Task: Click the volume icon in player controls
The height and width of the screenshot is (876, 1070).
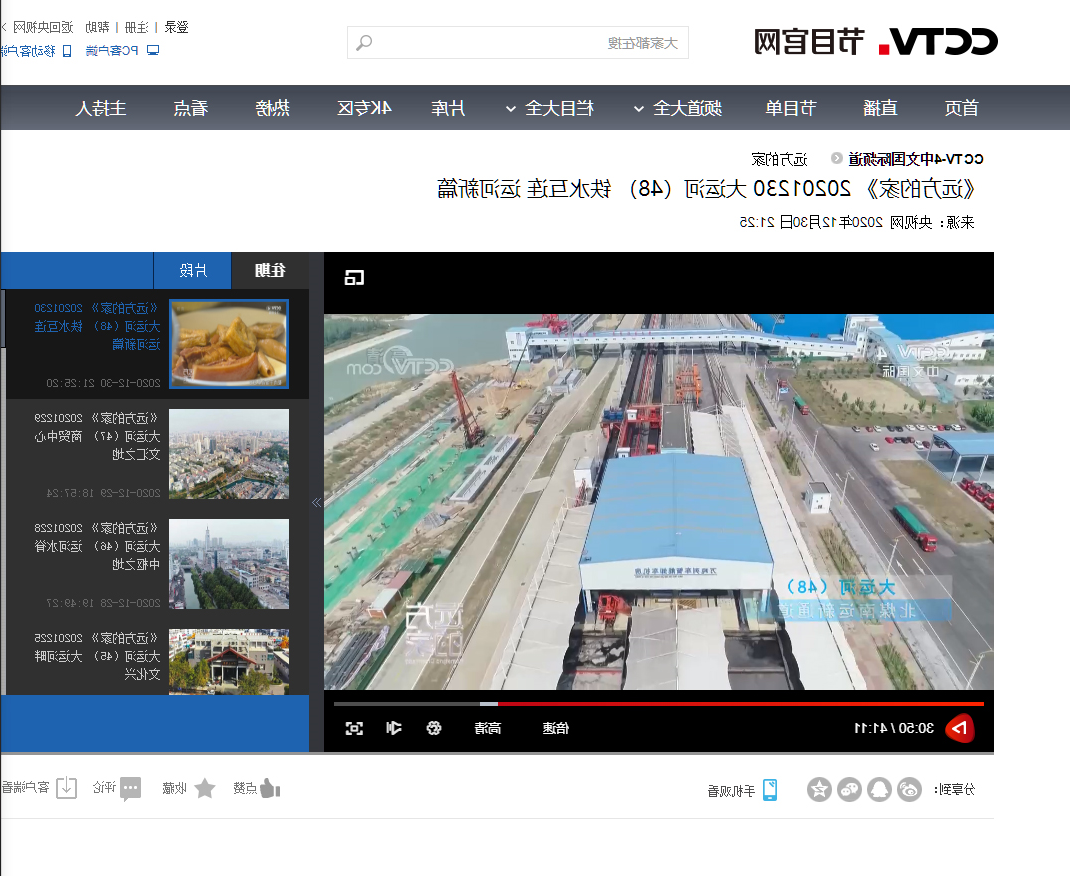Action: coord(394,729)
